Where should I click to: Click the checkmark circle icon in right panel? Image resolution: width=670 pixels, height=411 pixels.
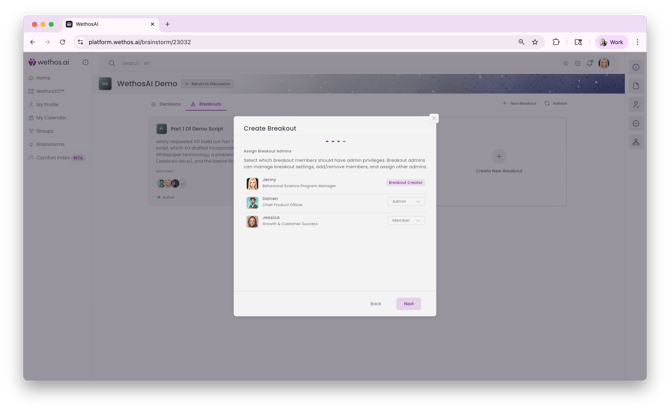(636, 124)
